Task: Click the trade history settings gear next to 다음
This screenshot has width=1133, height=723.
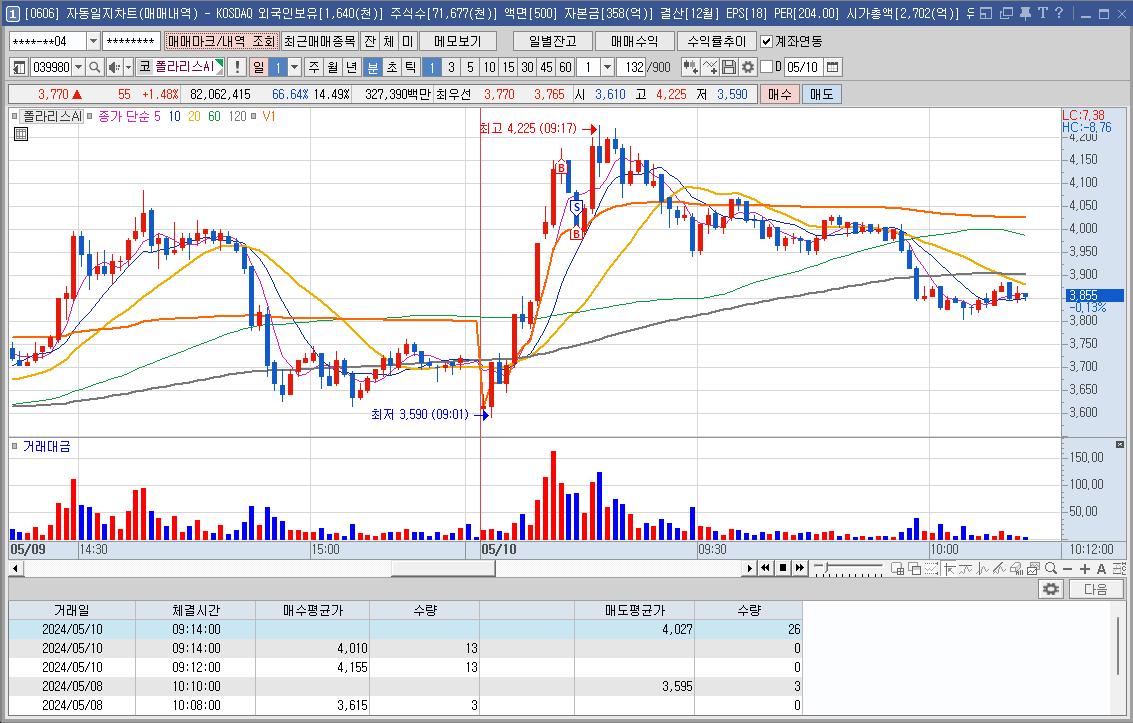Action: (1051, 589)
